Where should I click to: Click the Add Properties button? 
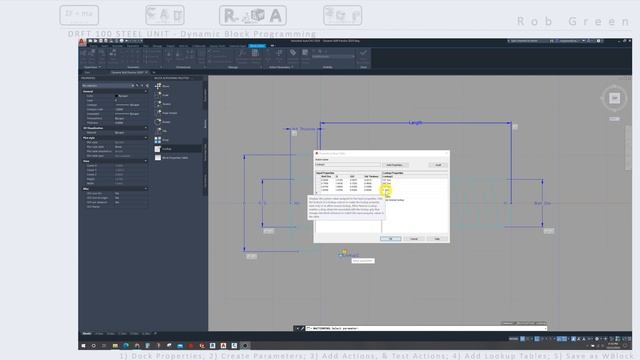pyautogui.click(x=395, y=165)
